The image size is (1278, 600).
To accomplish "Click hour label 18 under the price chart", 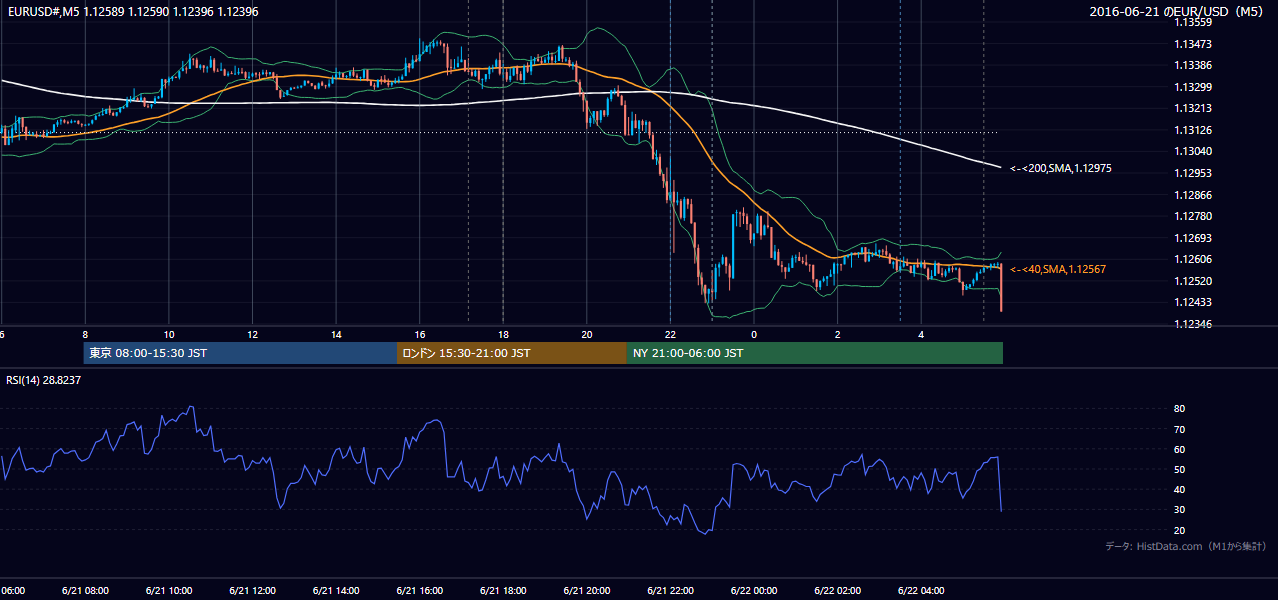I will [503, 334].
